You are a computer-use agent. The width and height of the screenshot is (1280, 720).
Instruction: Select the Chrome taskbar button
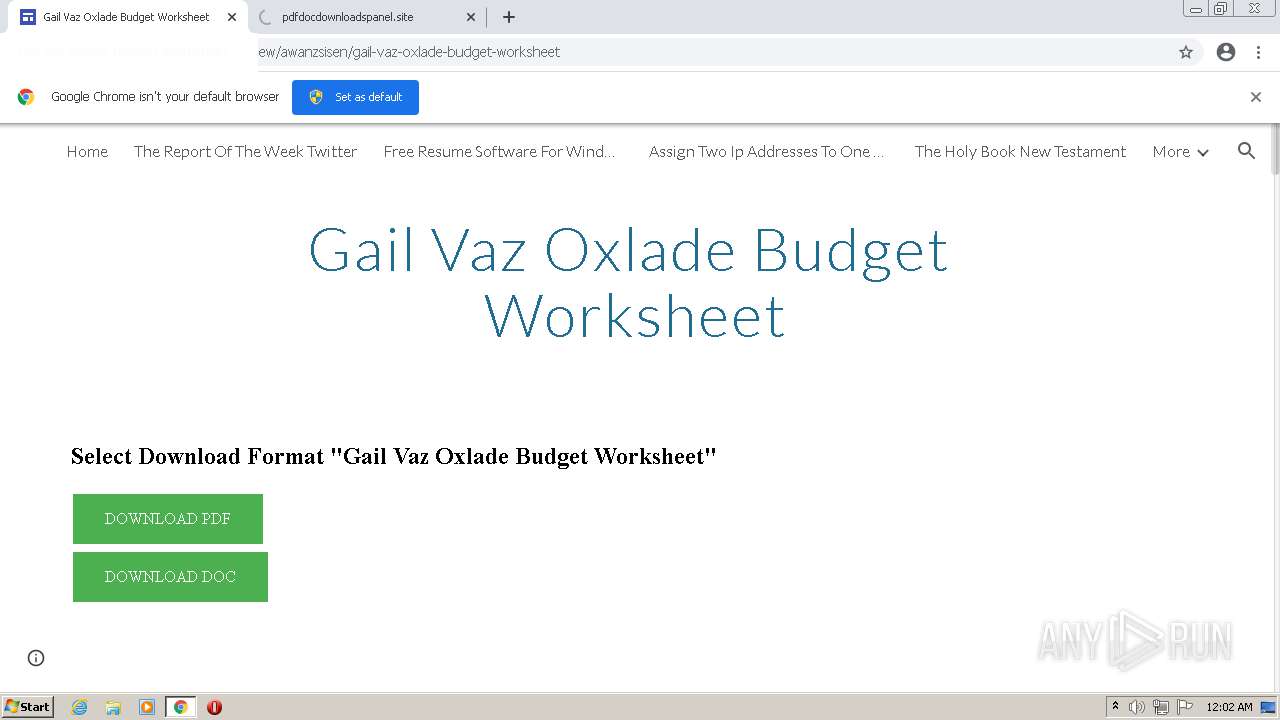coord(180,707)
